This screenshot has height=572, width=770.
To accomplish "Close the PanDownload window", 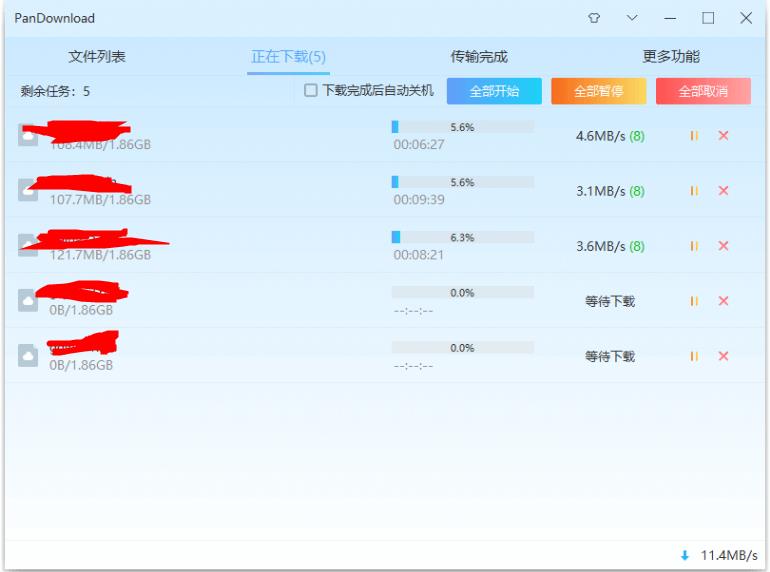I will (746, 18).
